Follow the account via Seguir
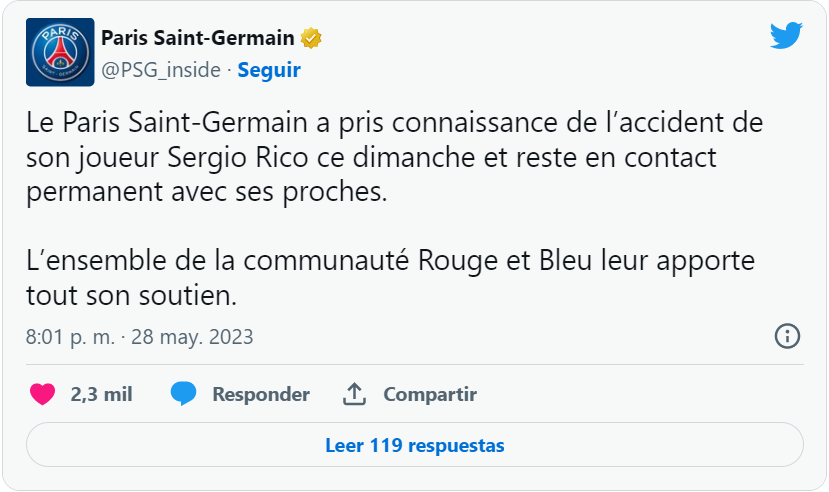This screenshot has height=492, width=829. [x=269, y=70]
